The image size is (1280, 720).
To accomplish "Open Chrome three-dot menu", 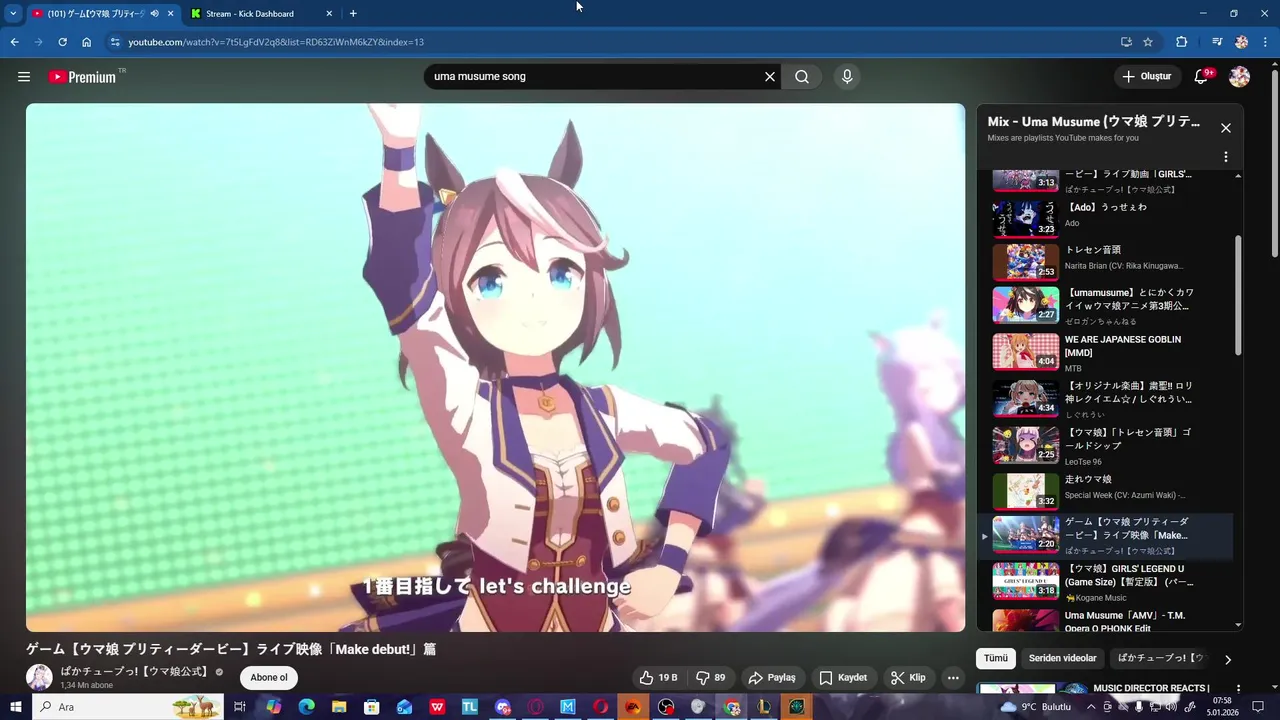I will click(1264, 42).
